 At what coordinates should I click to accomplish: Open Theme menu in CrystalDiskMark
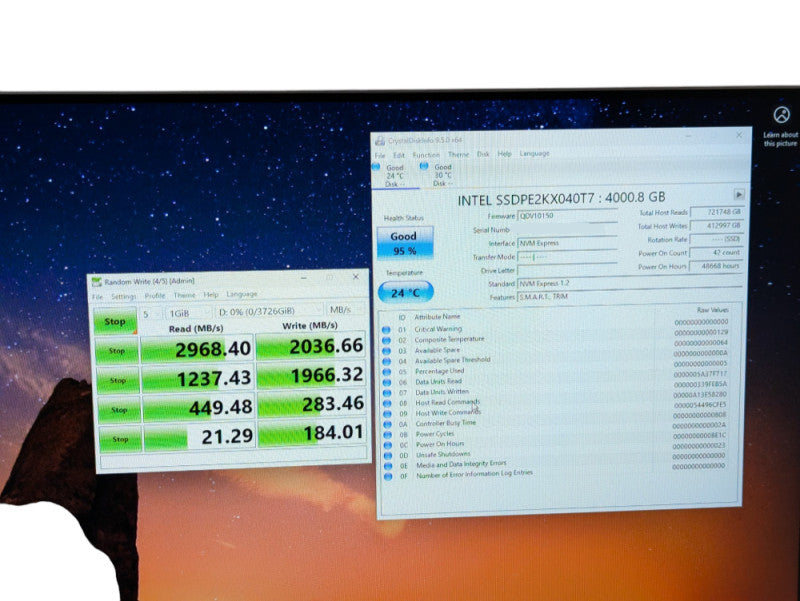click(184, 295)
